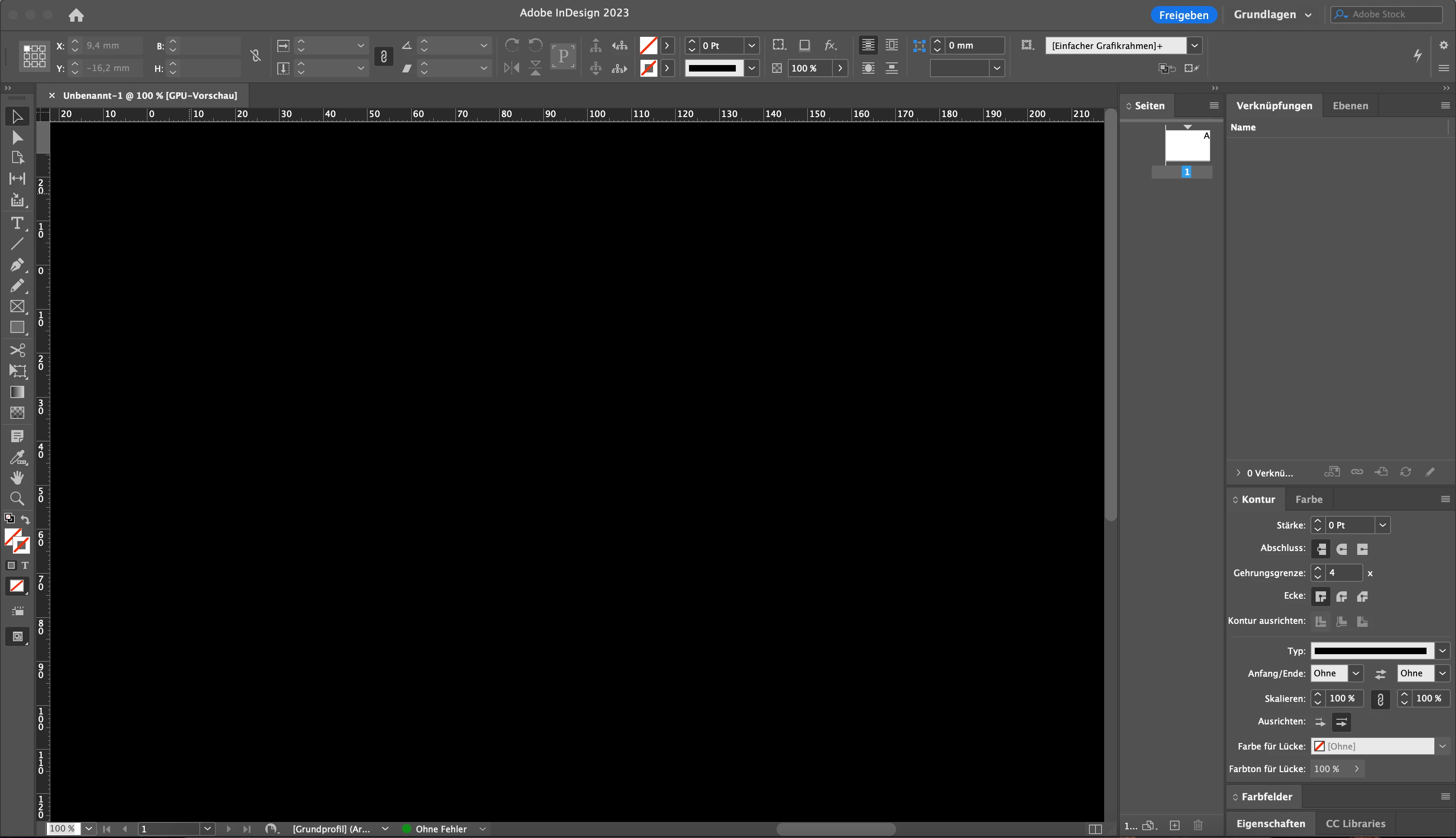Choose the Rectangle Frame tool
The image size is (1456, 838).
click(17, 307)
